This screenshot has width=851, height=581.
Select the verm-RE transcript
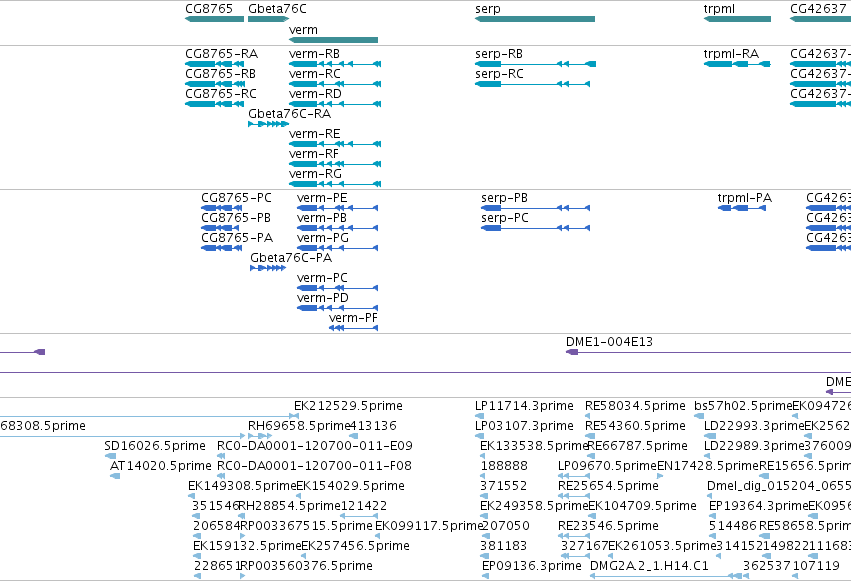[x=335, y=144]
